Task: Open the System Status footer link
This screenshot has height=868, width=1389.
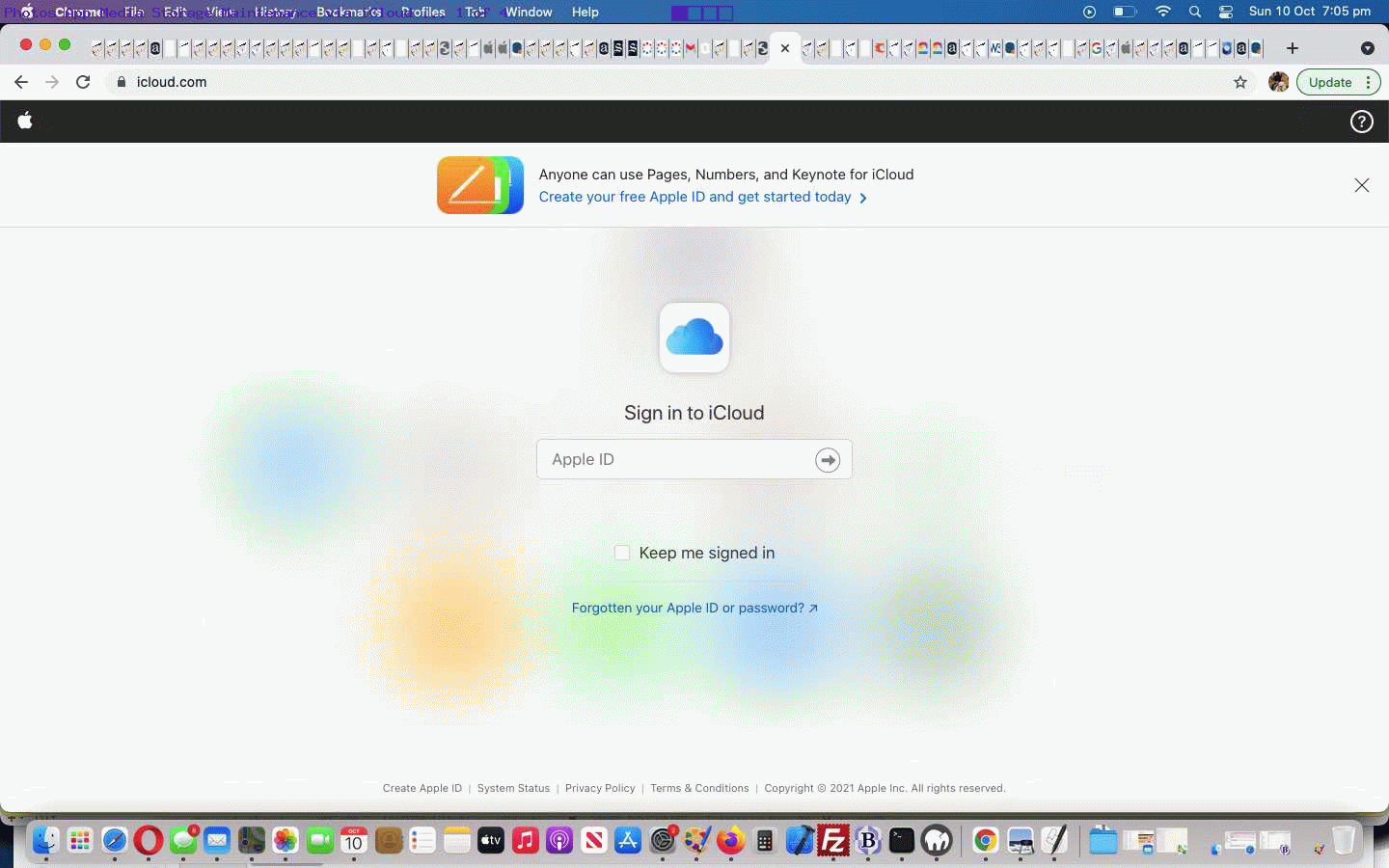Action: pyautogui.click(x=513, y=788)
